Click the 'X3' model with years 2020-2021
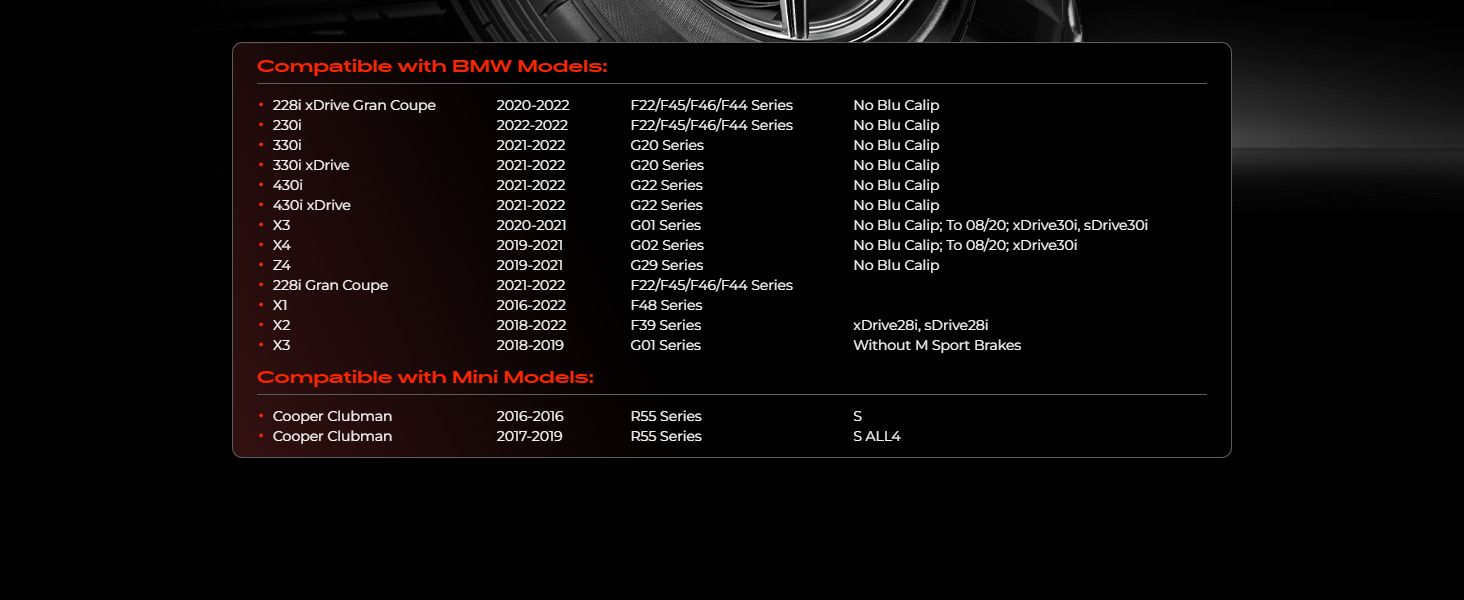The height and width of the screenshot is (600, 1464). tap(281, 225)
